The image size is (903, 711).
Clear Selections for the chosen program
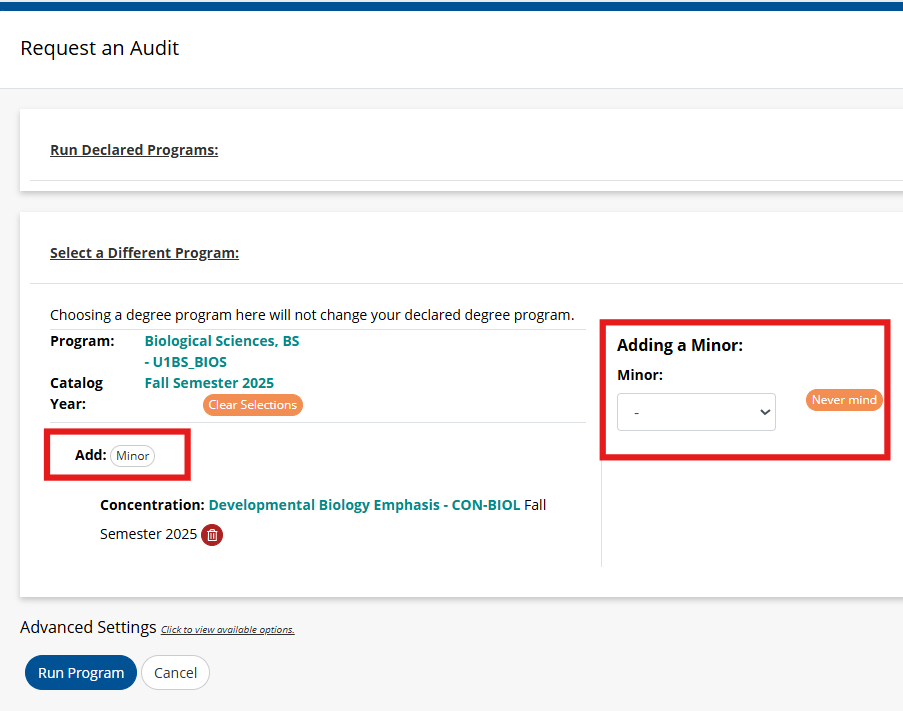252,405
